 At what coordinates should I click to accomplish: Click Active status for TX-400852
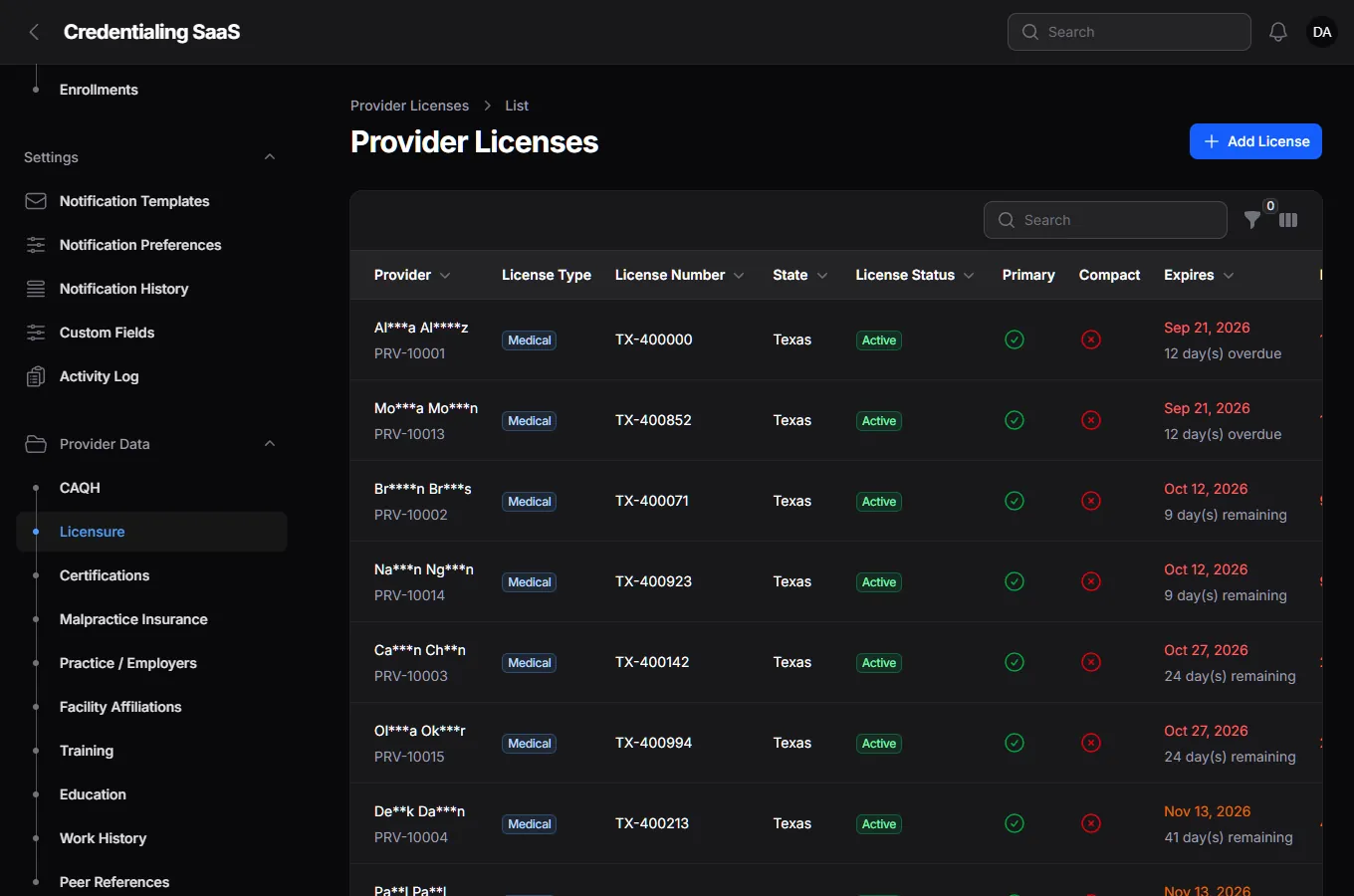[879, 421]
